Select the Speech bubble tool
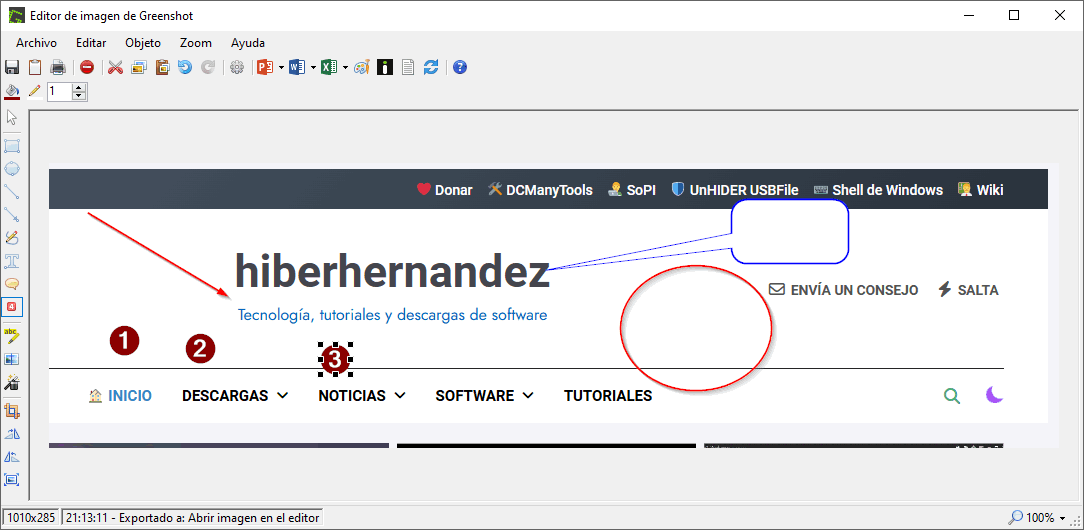Viewport: 1084px width, 530px height. point(12,284)
